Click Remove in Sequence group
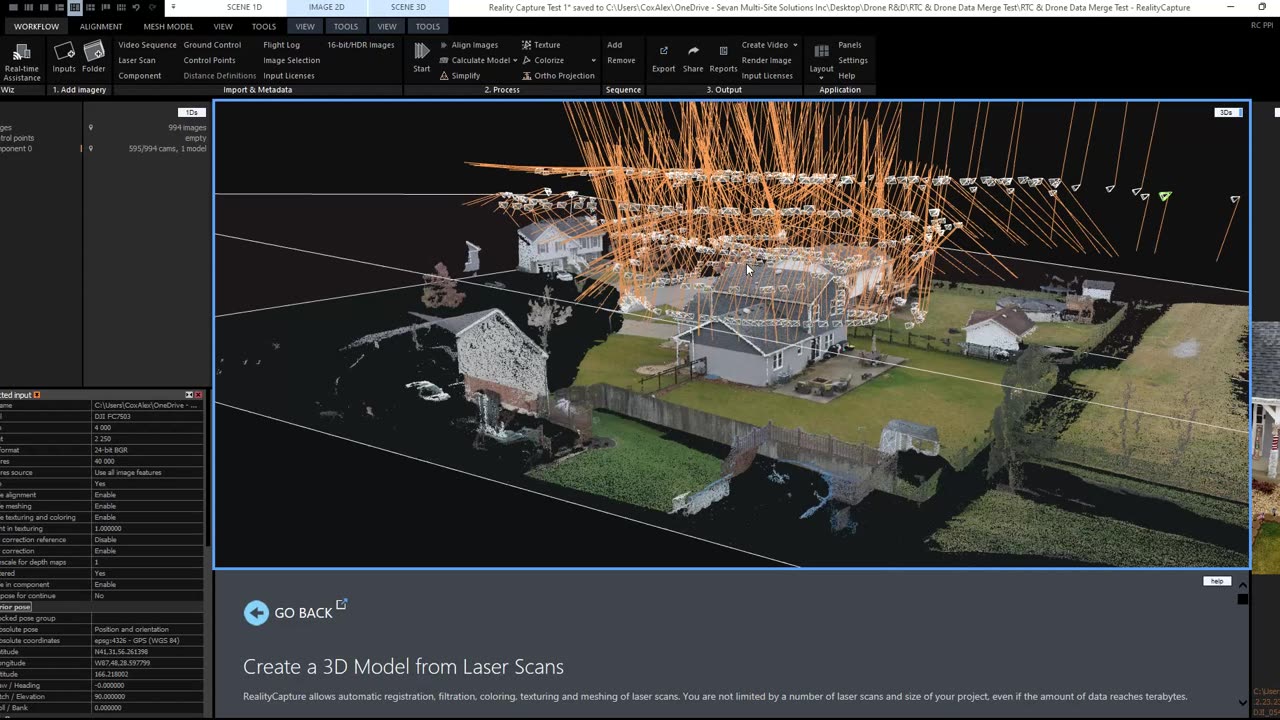 click(621, 60)
